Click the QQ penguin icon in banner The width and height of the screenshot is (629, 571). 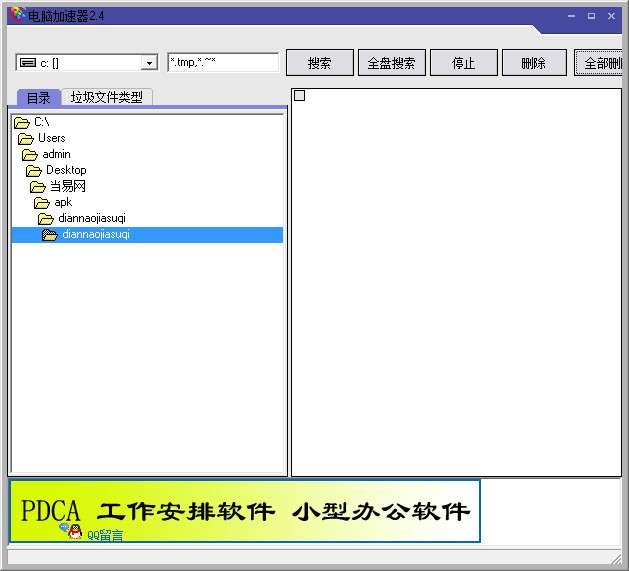tap(75, 532)
